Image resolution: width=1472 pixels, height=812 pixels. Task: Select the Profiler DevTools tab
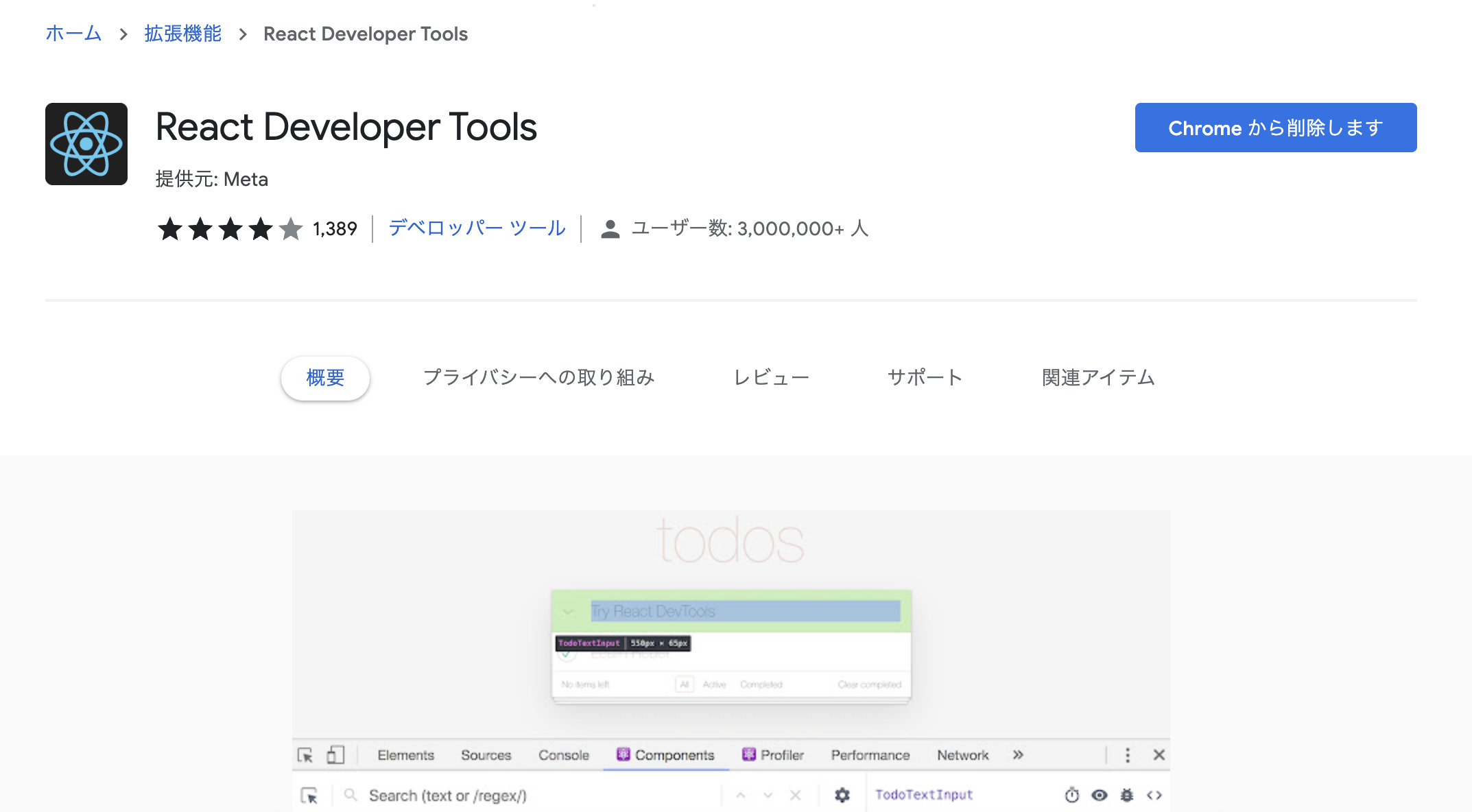coord(773,755)
